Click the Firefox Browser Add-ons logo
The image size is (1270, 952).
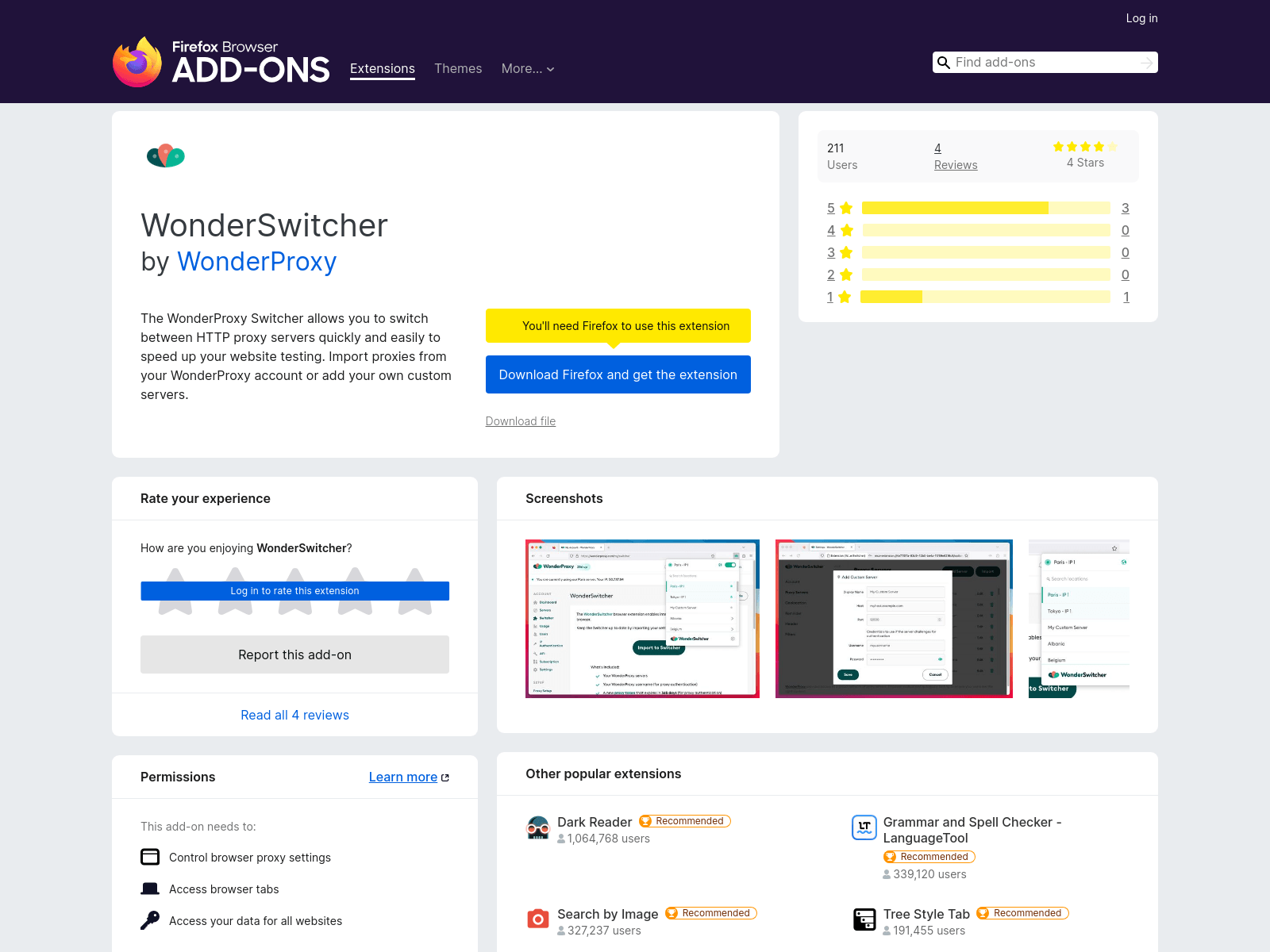221,62
